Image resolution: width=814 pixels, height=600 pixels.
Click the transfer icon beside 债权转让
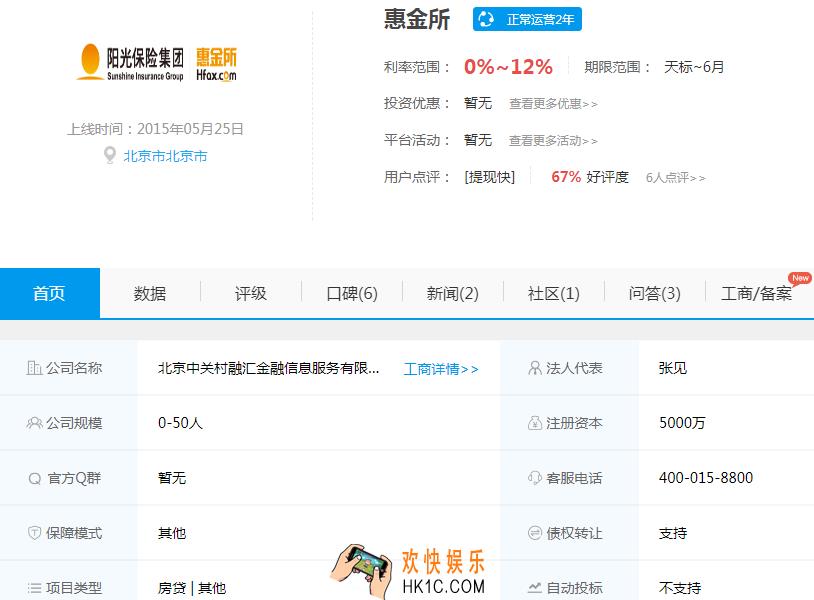[535, 533]
